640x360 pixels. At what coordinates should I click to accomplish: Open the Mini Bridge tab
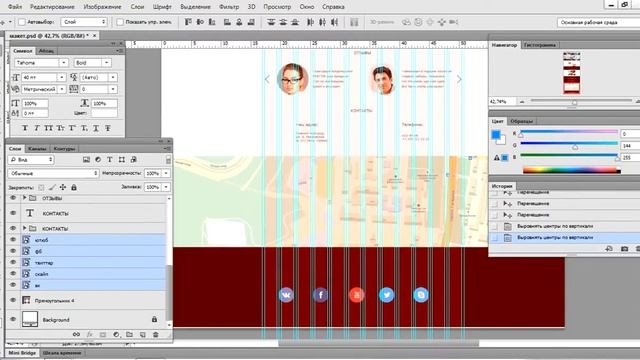[x=22, y=353]
